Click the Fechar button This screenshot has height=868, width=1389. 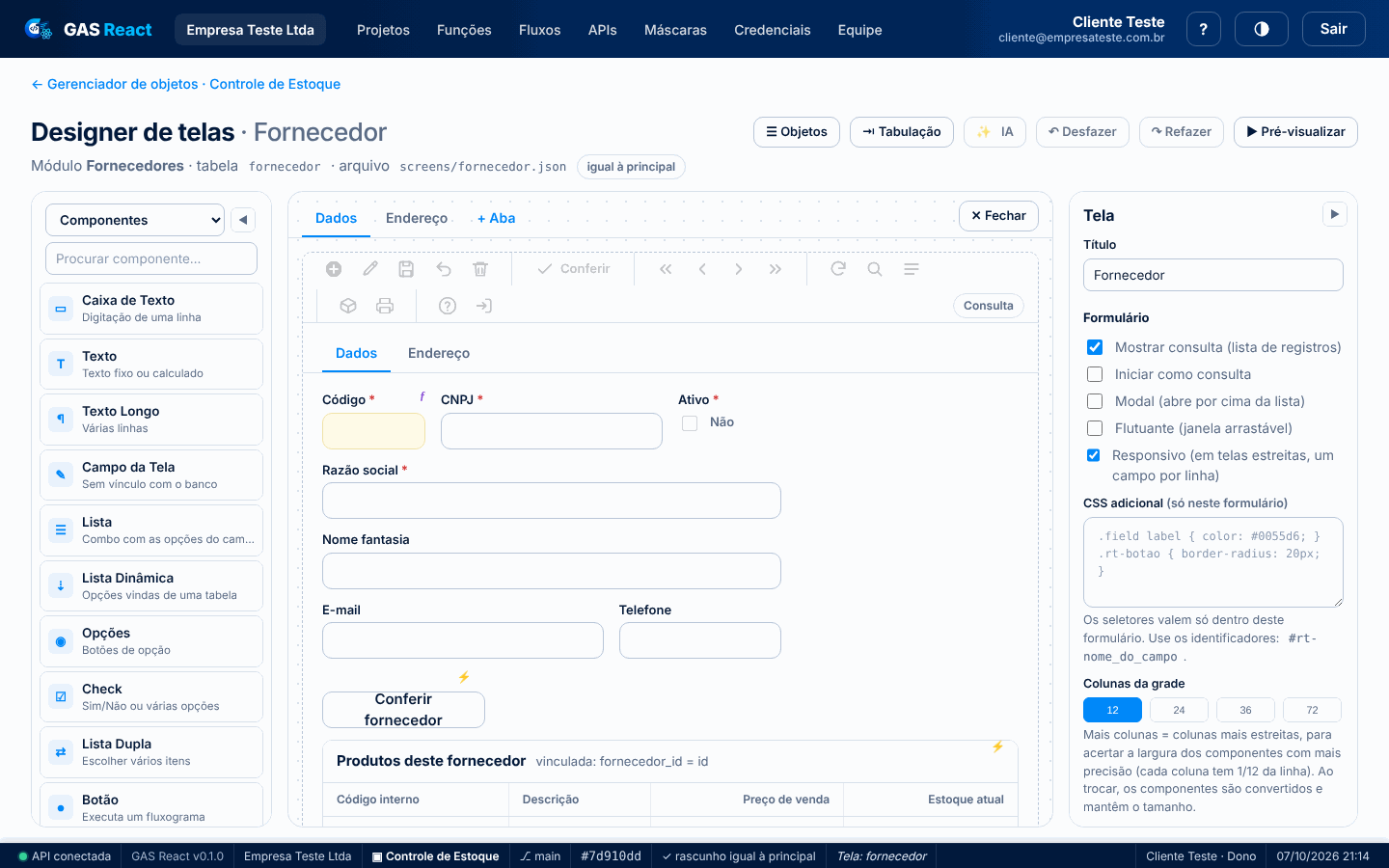pos(998,216)
